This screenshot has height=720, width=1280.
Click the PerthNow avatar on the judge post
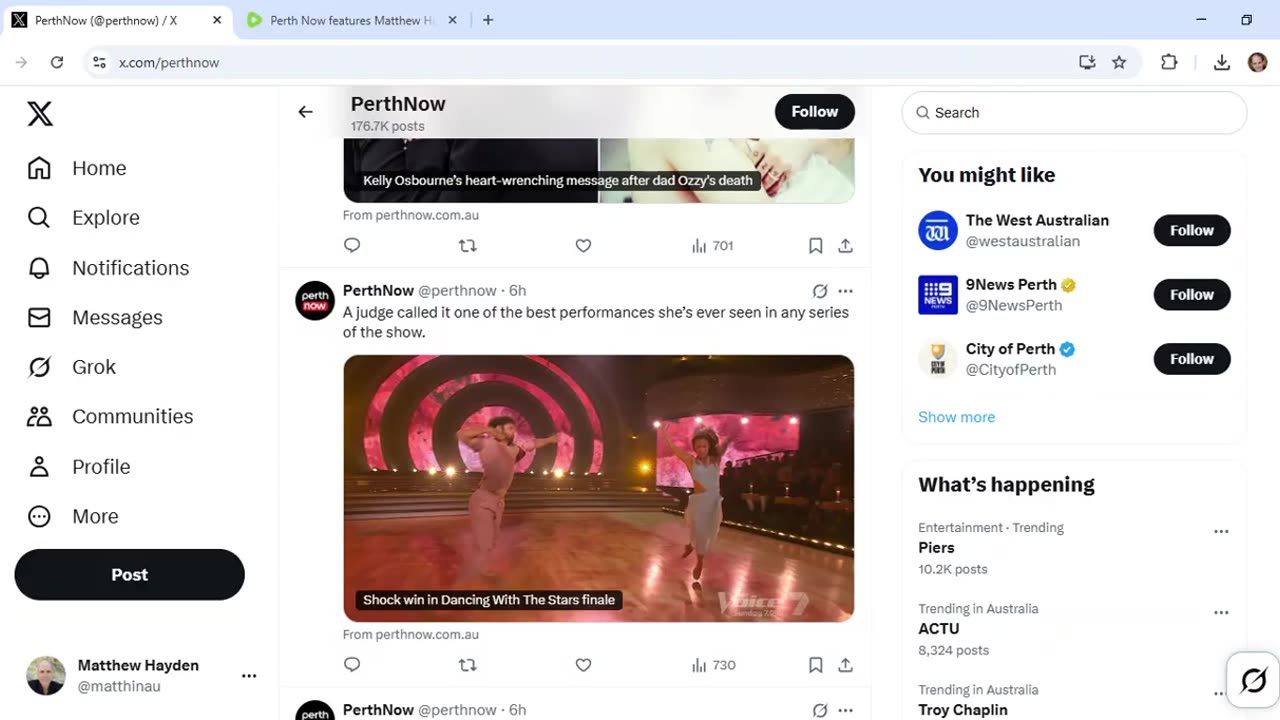[x=315, y=300]
